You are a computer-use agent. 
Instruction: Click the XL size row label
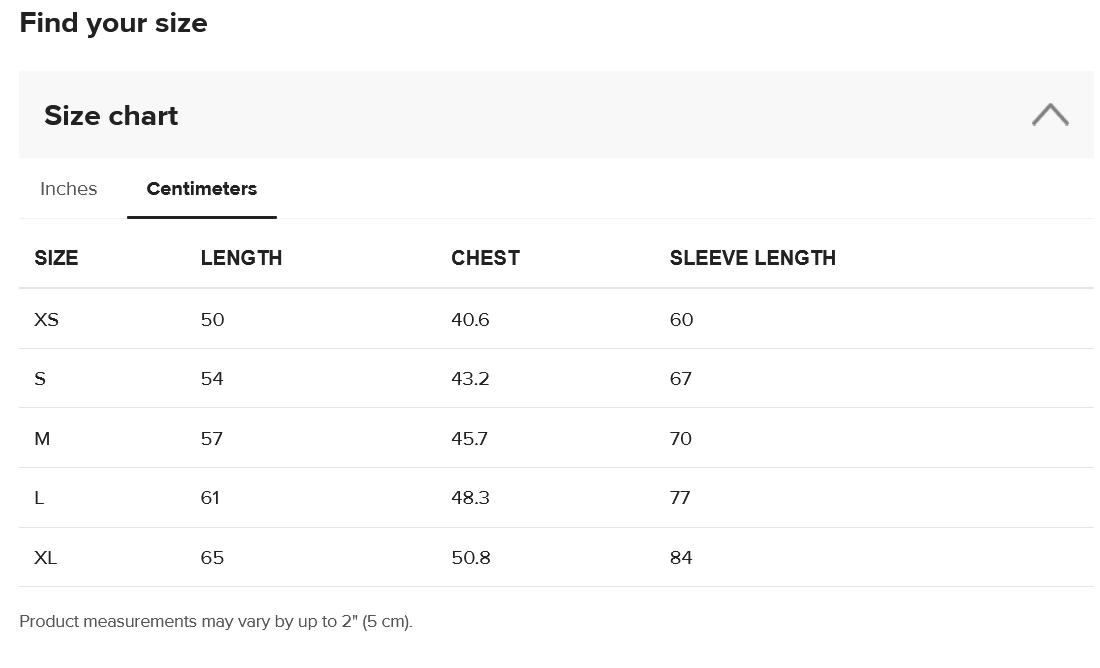click(x=45, y=557)
